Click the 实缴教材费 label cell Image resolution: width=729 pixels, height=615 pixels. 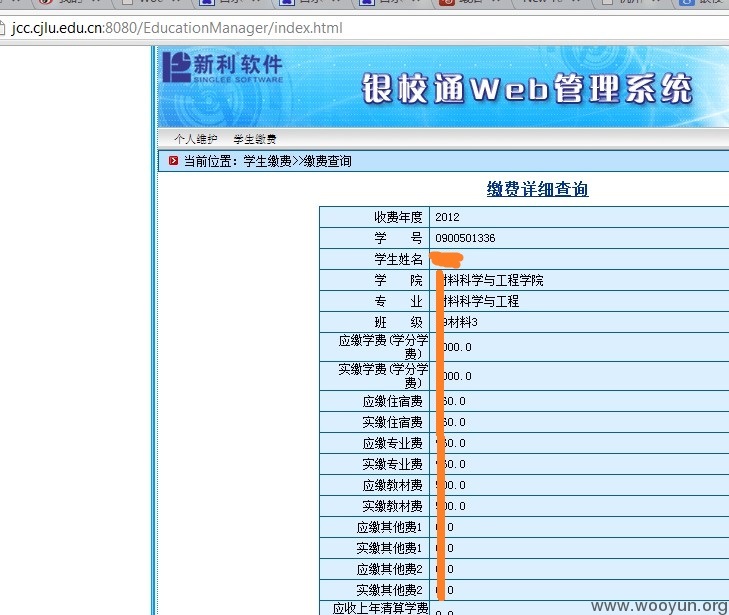[x=375, y=506]
